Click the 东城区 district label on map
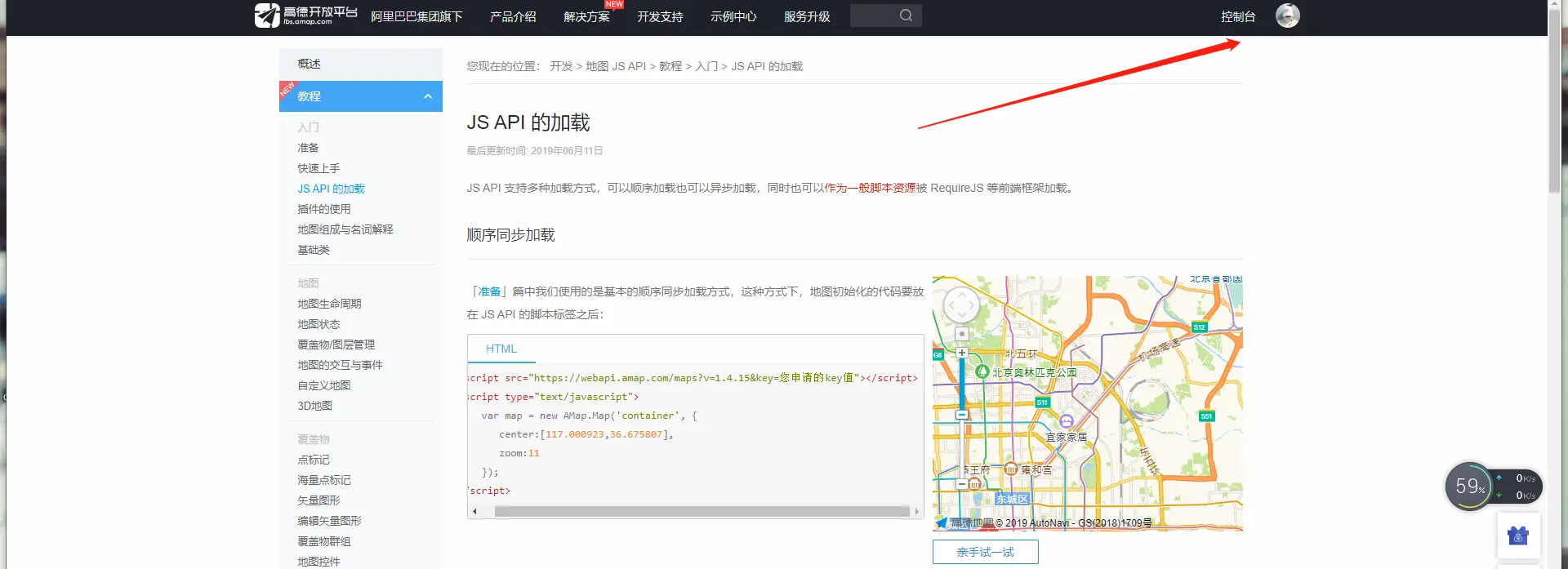This screenshot has height=569, width=1568. (1012, 499)
